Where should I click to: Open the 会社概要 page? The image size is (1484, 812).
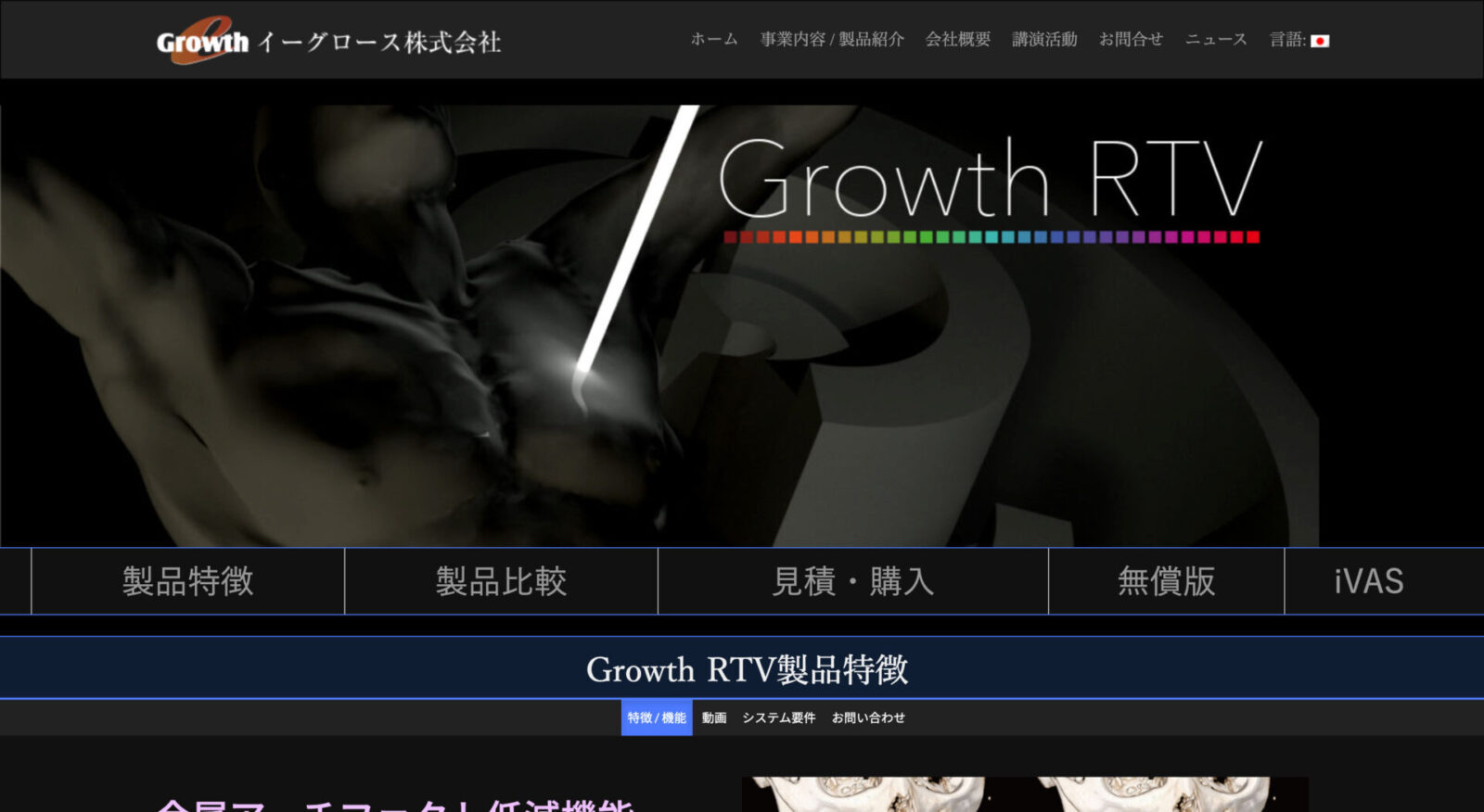[957, 39]
